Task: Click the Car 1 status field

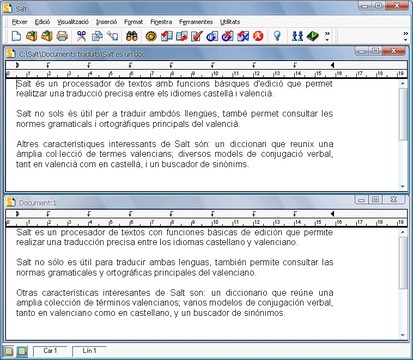Action: (50, 351)
